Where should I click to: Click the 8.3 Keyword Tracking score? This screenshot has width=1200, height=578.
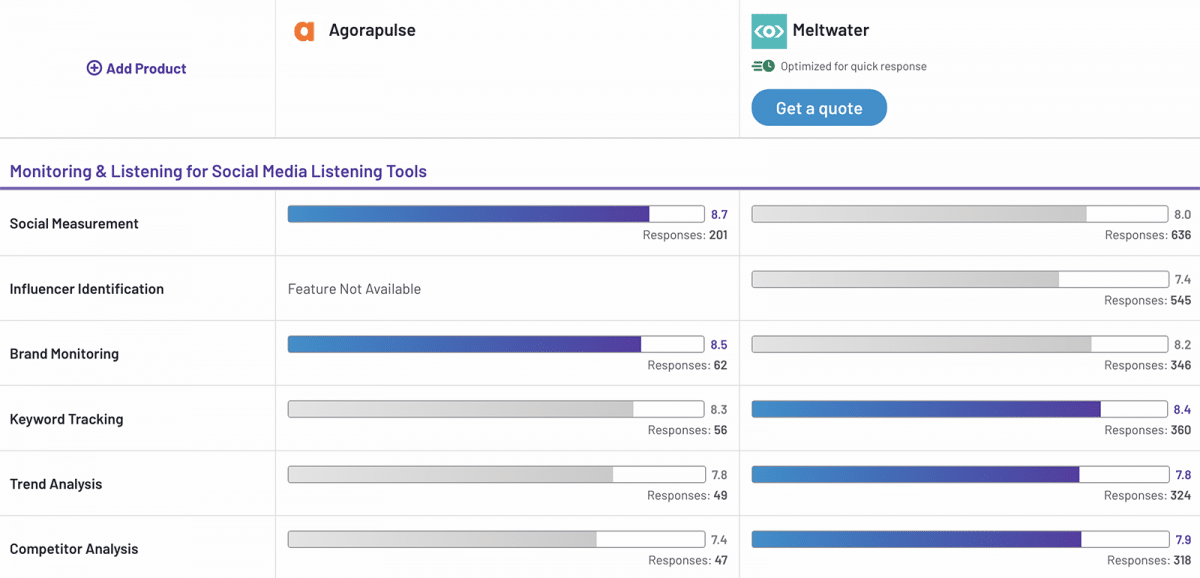click(719, 409)
